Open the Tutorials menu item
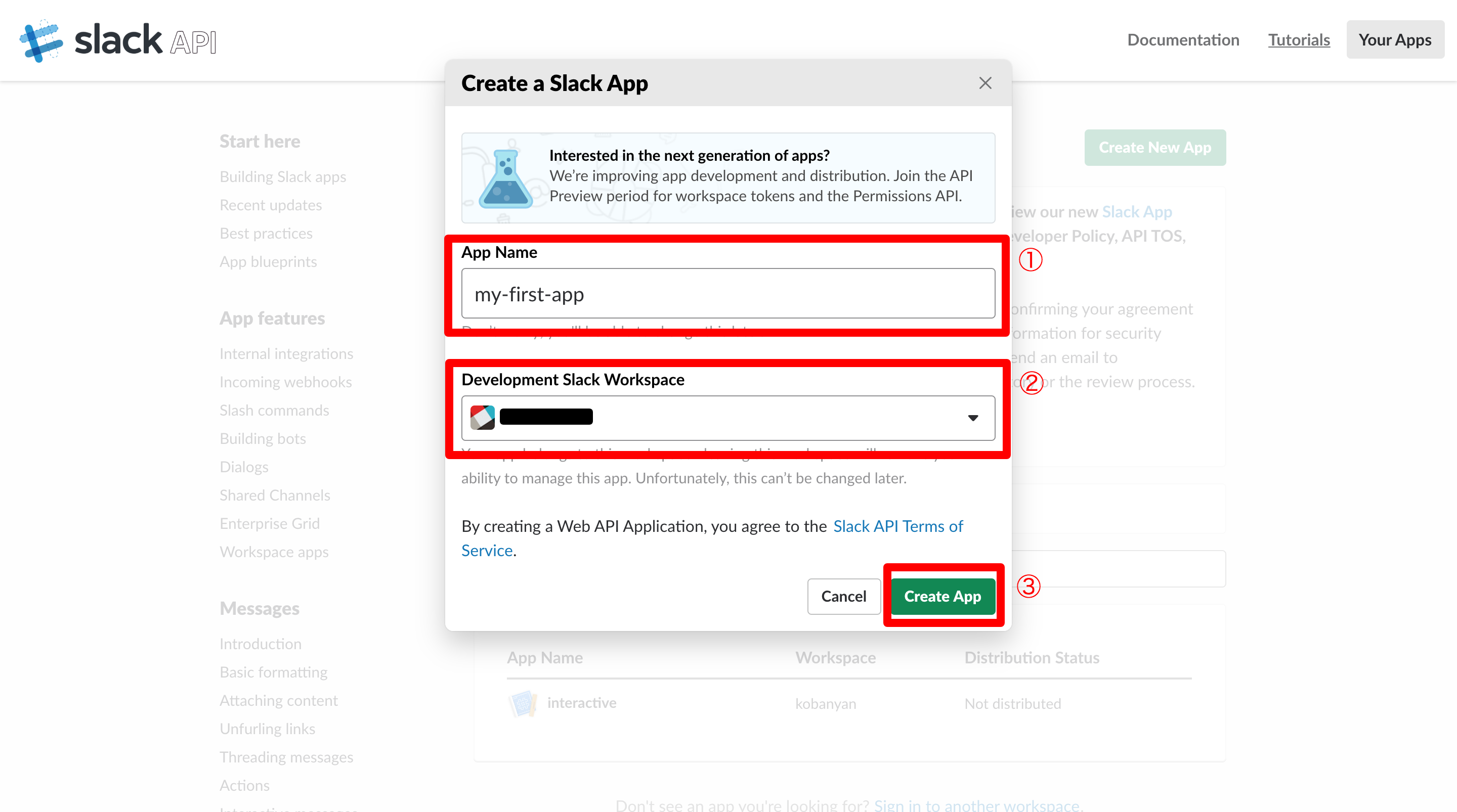Image resolution: width=1457 pixels, height=812 pixels. point(1299,39)
